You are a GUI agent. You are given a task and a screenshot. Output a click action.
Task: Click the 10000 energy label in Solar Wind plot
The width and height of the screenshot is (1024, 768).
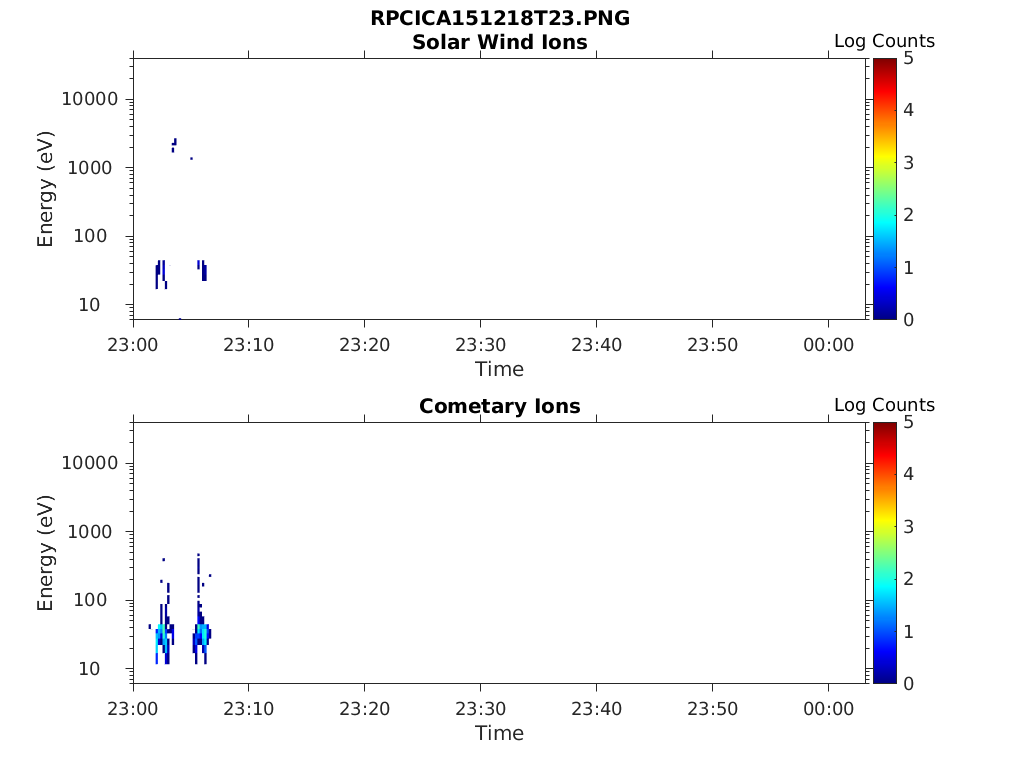[x=90, y=99]
